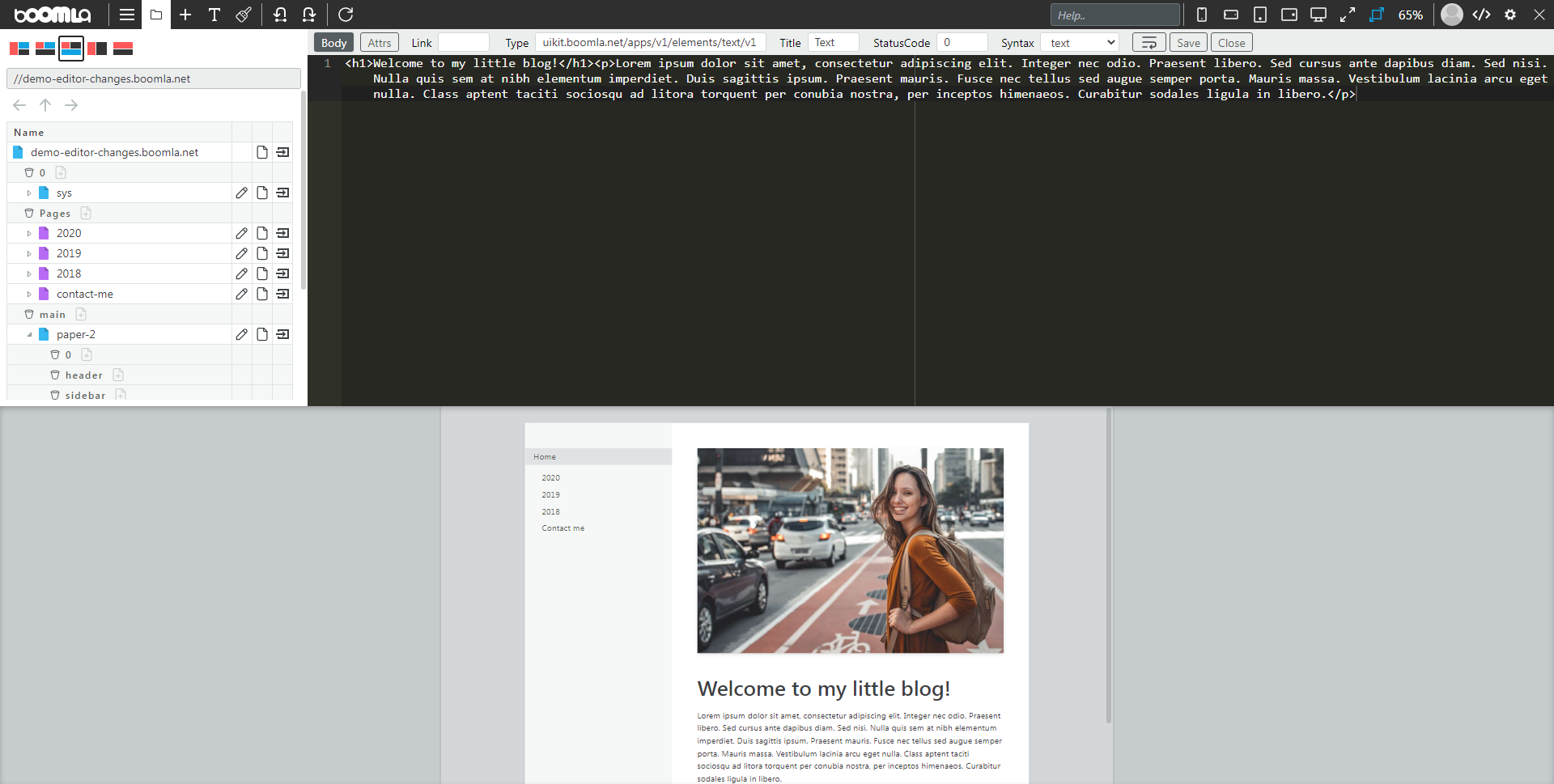The width and height of the screenshot is (1554, 784).
Task: Expand the 2020 page tree node
Action: tap(29, 232)
